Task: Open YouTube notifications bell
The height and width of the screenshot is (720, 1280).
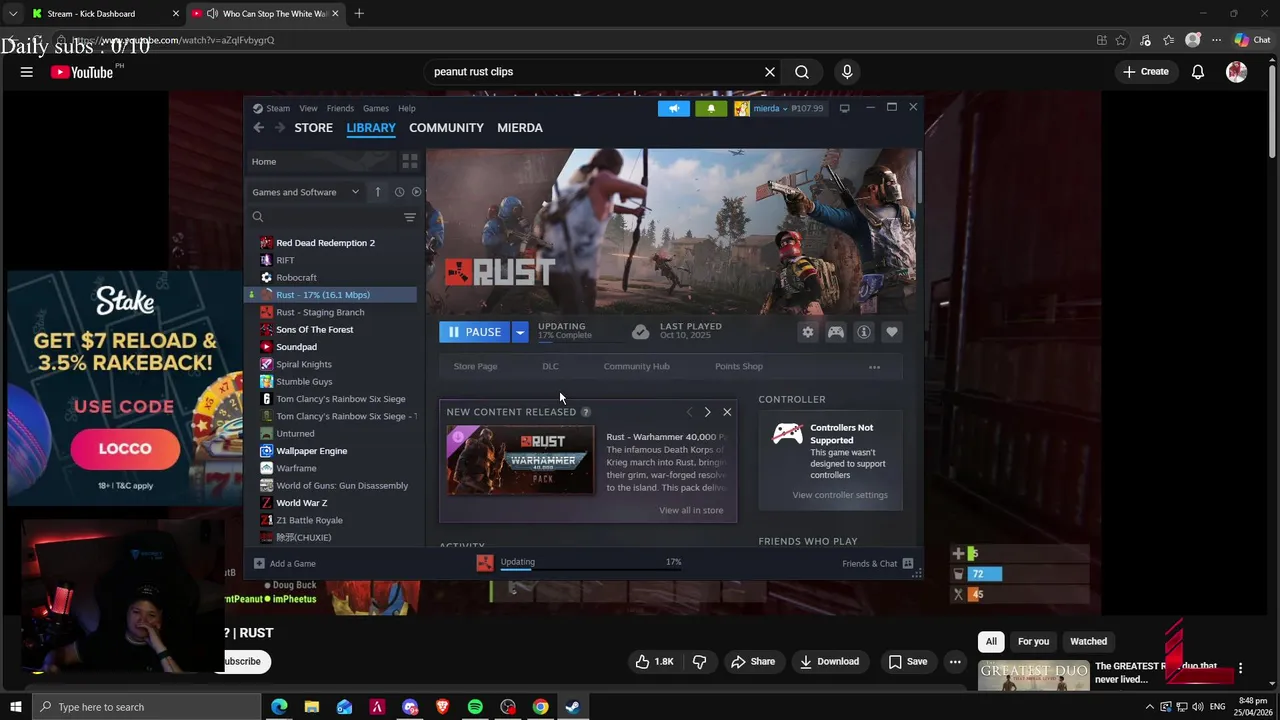Action: [x=1198, y=72]
